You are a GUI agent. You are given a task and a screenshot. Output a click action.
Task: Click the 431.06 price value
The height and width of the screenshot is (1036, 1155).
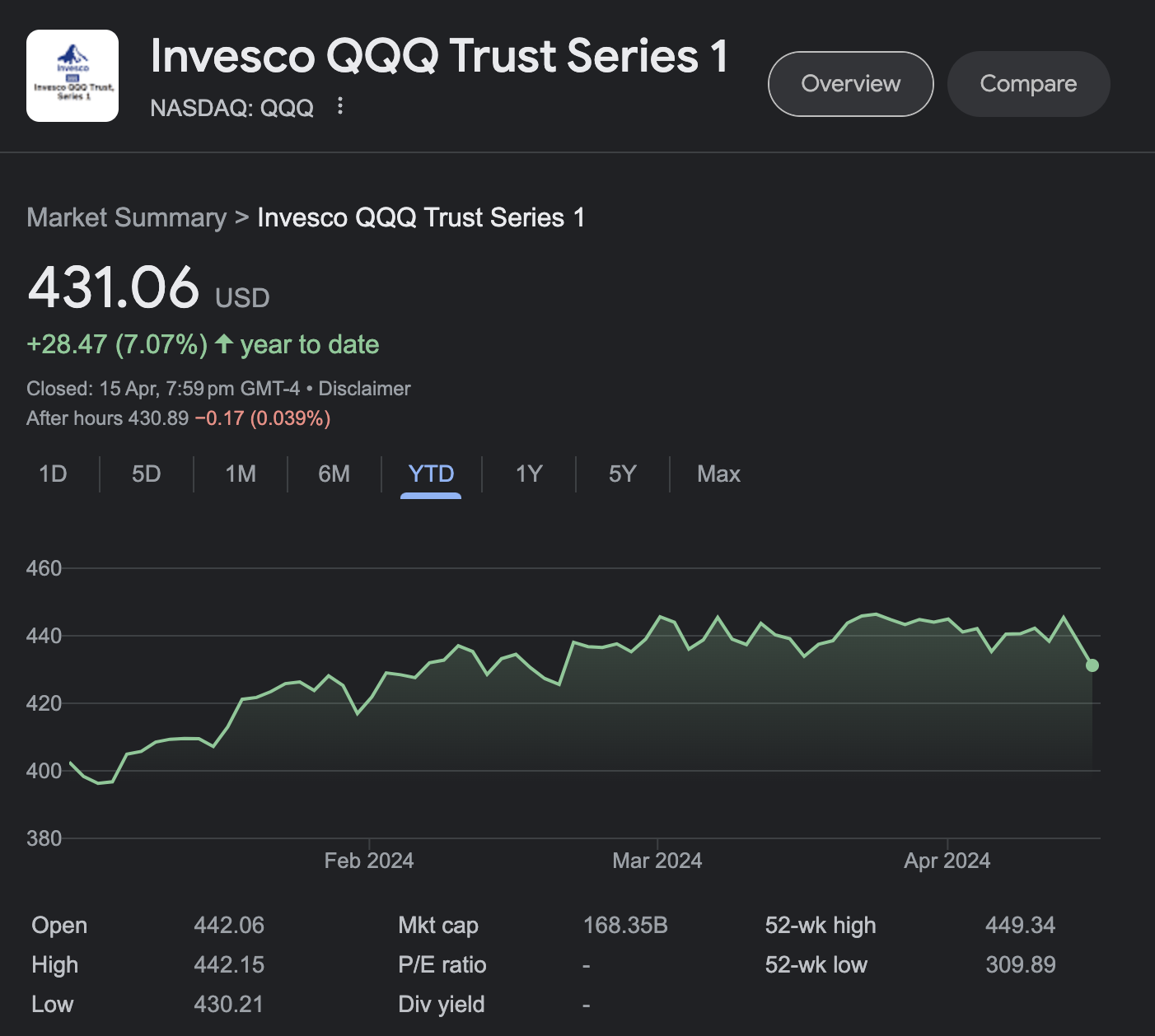click(114, 287)
